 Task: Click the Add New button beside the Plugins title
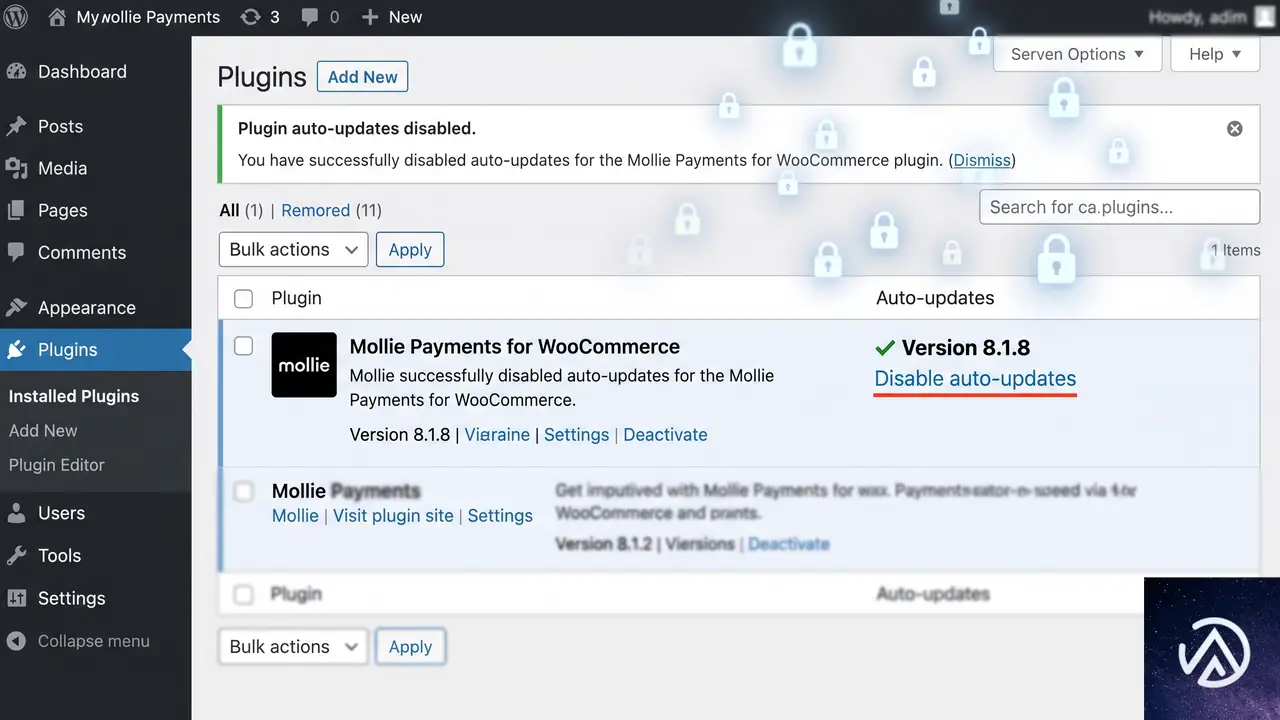pyautogui.click(x=362, y=77)
